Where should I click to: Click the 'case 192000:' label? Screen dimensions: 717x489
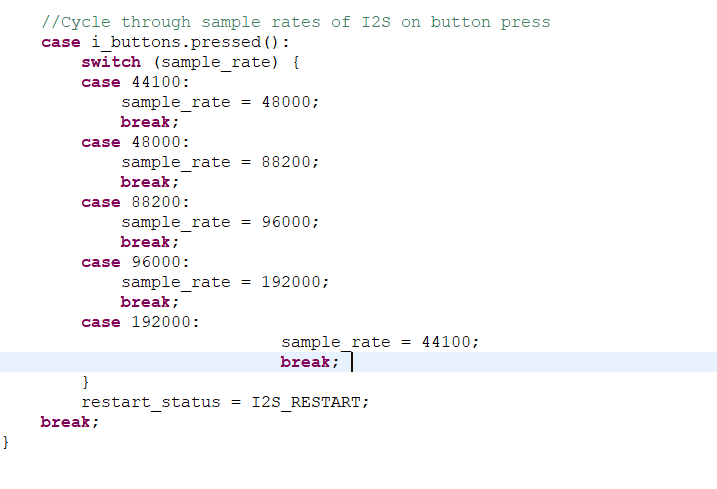140,322
